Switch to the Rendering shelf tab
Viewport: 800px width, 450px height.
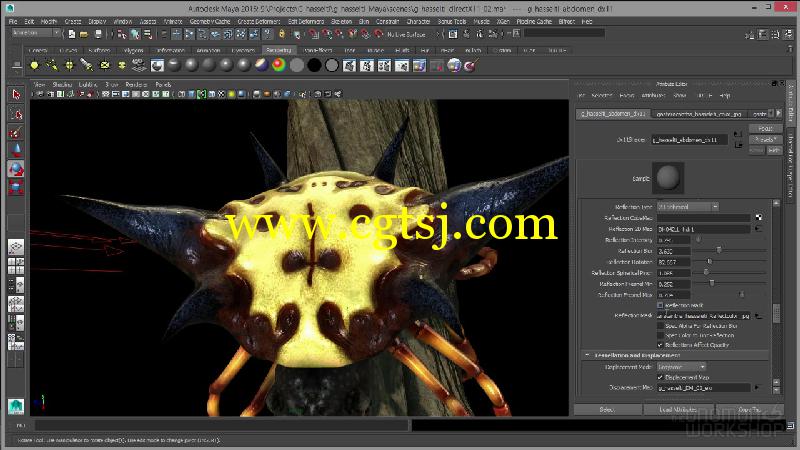pyautogui.click(x=279, y=51)
